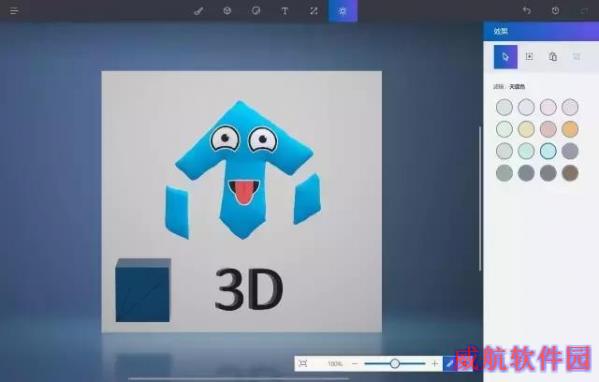Viewport: 599px width, 382px height.
Task: Open the hamburger menu
Action: coord(14,11)
